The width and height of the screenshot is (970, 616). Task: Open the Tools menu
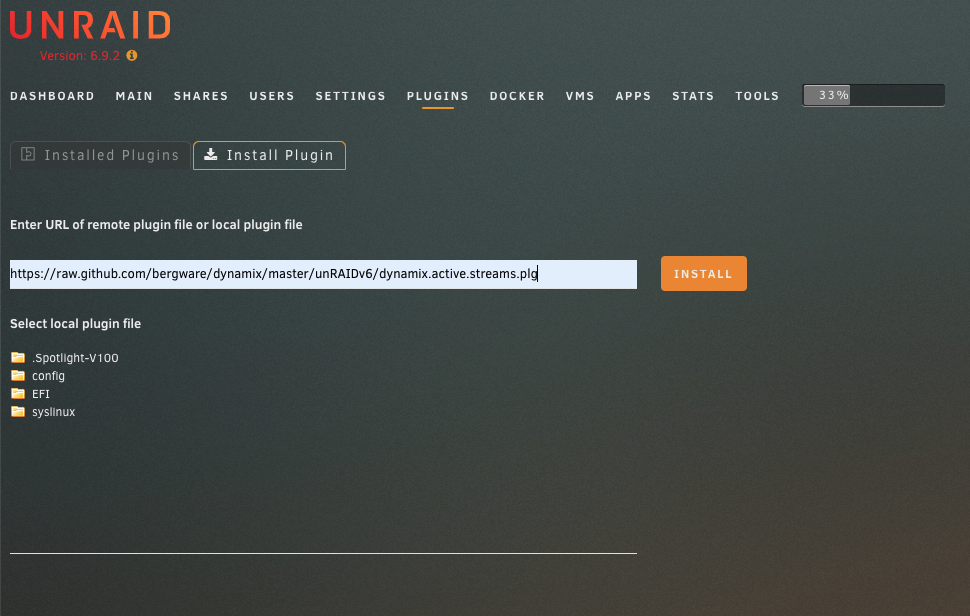(x=757, y=96)
